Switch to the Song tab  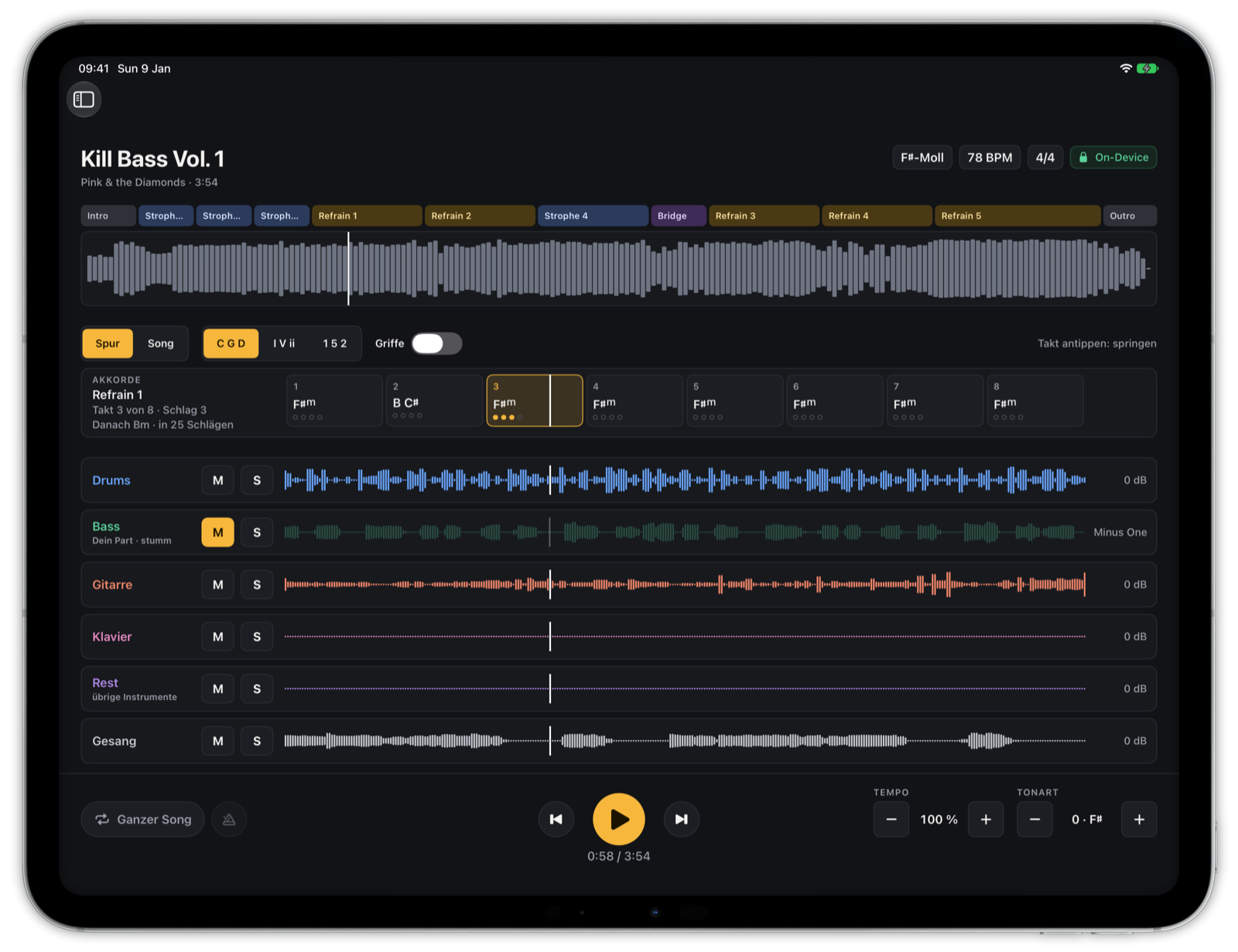160,343
